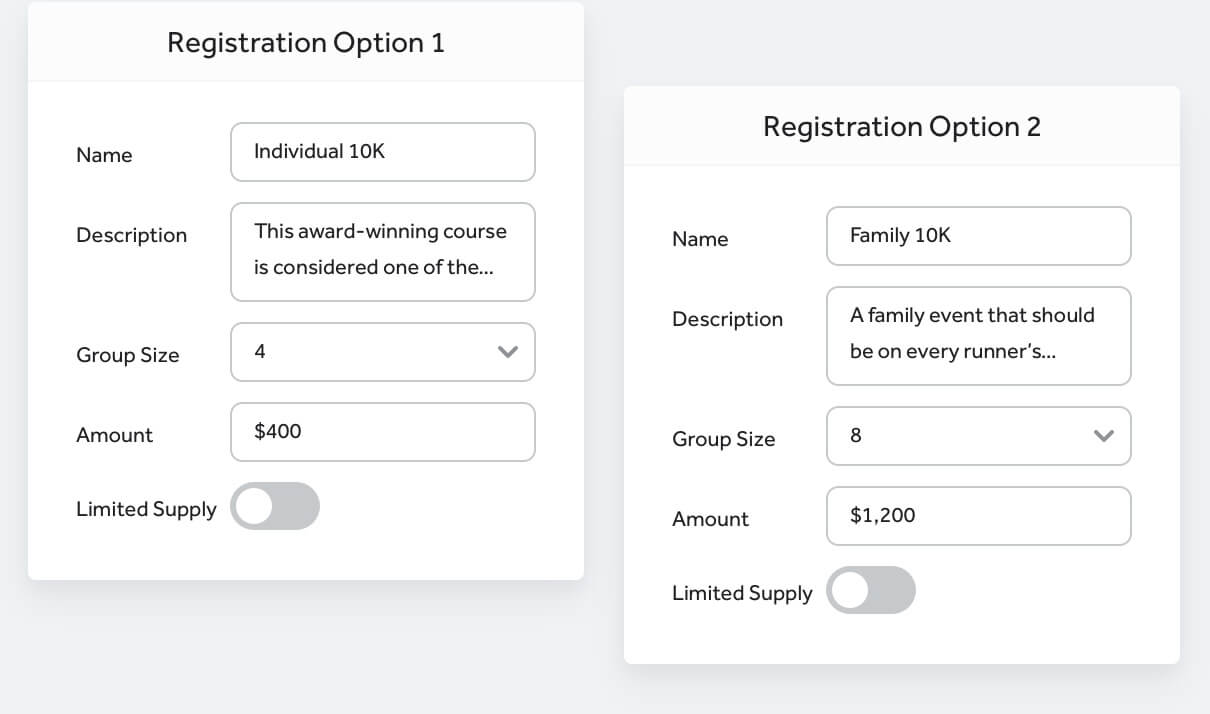Click the chevron on Individual 10K Group Size
Screen dimensions: 1210x714
pos(508,352)
